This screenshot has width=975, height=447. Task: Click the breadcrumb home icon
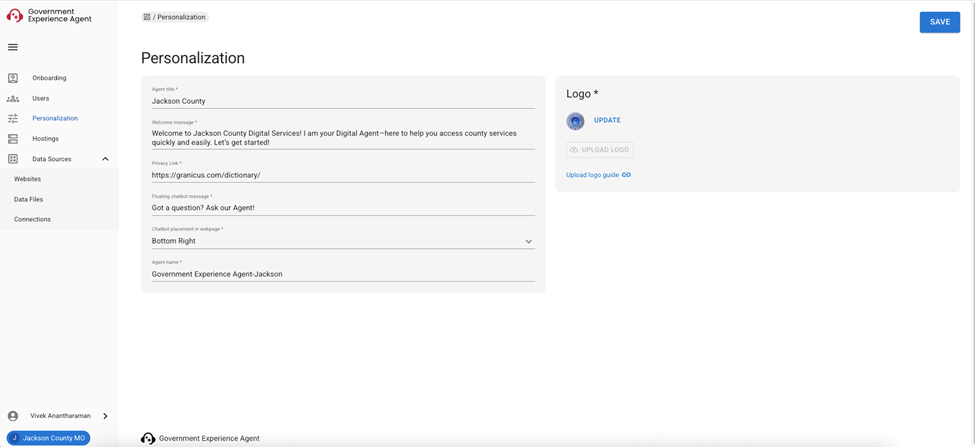click(x=147, y=17)
